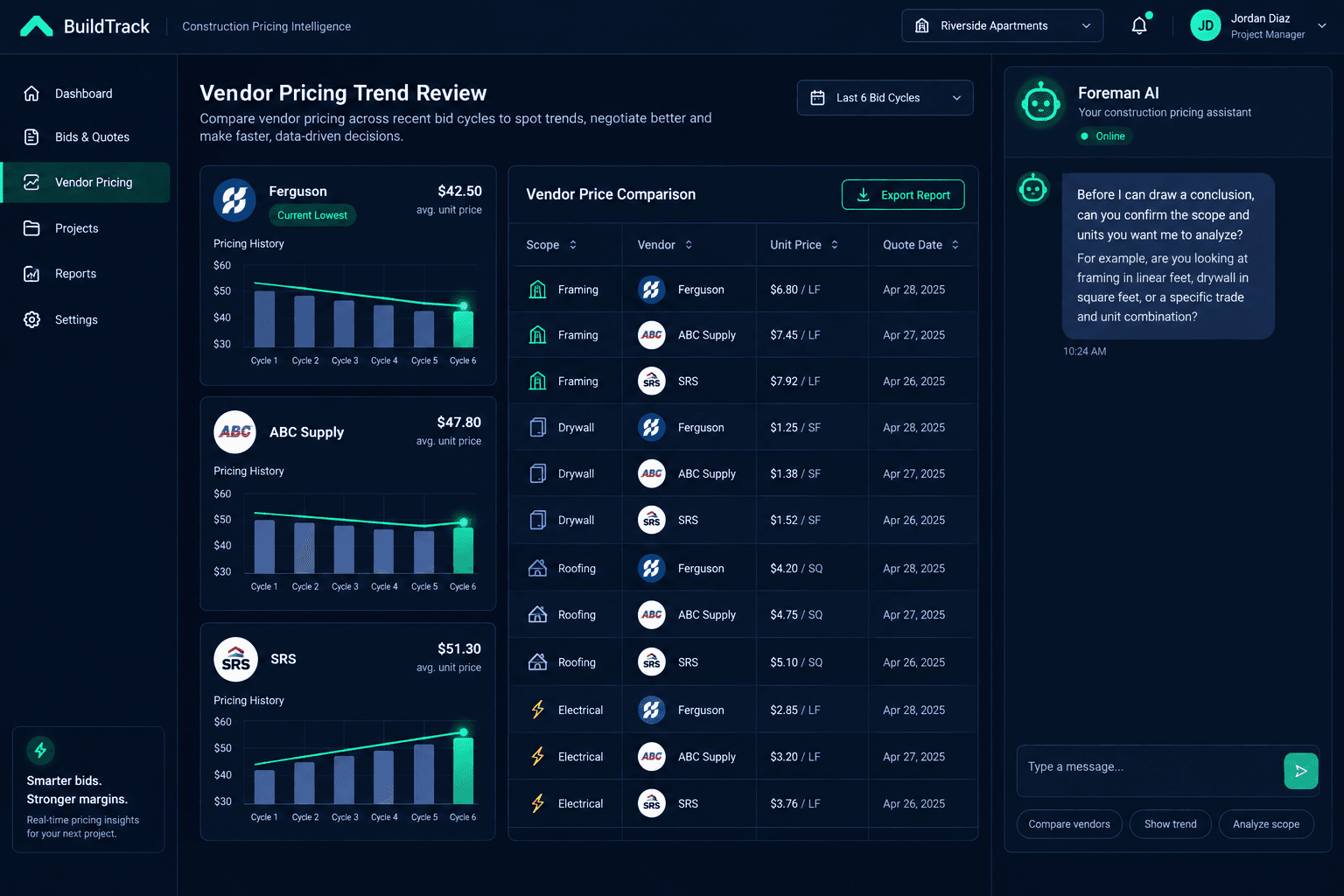Click the ABC Supply logo in $7.45 Framing row
1344x896 pixels.
tap(652, 335)
